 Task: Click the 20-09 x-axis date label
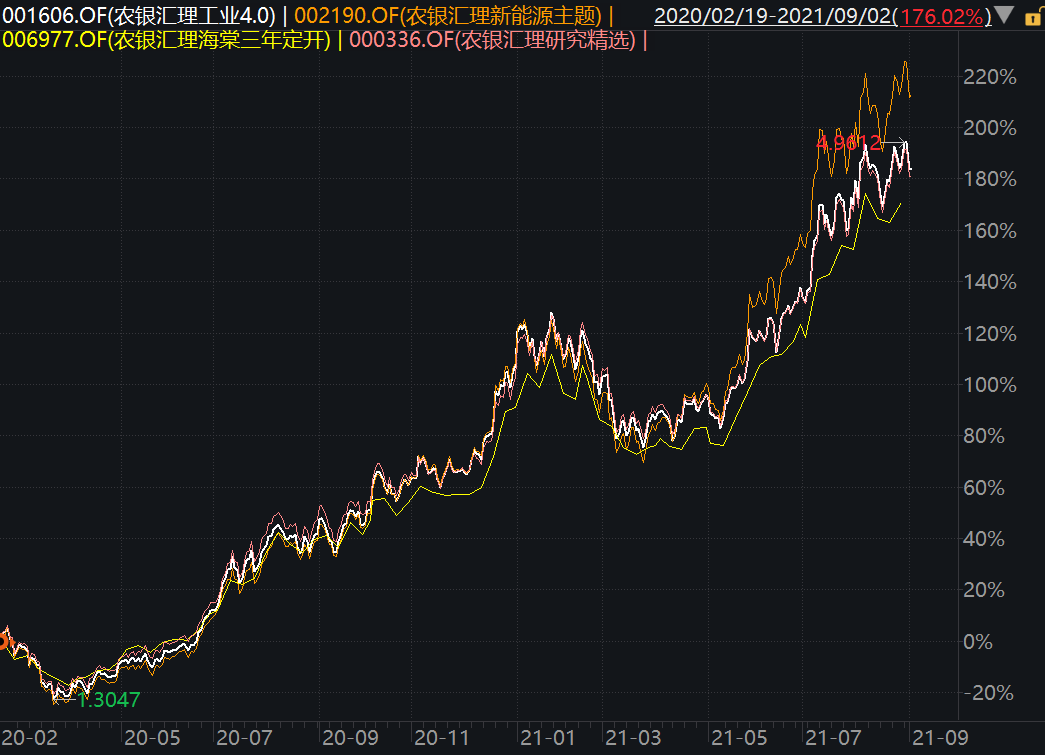click(350, 738)
